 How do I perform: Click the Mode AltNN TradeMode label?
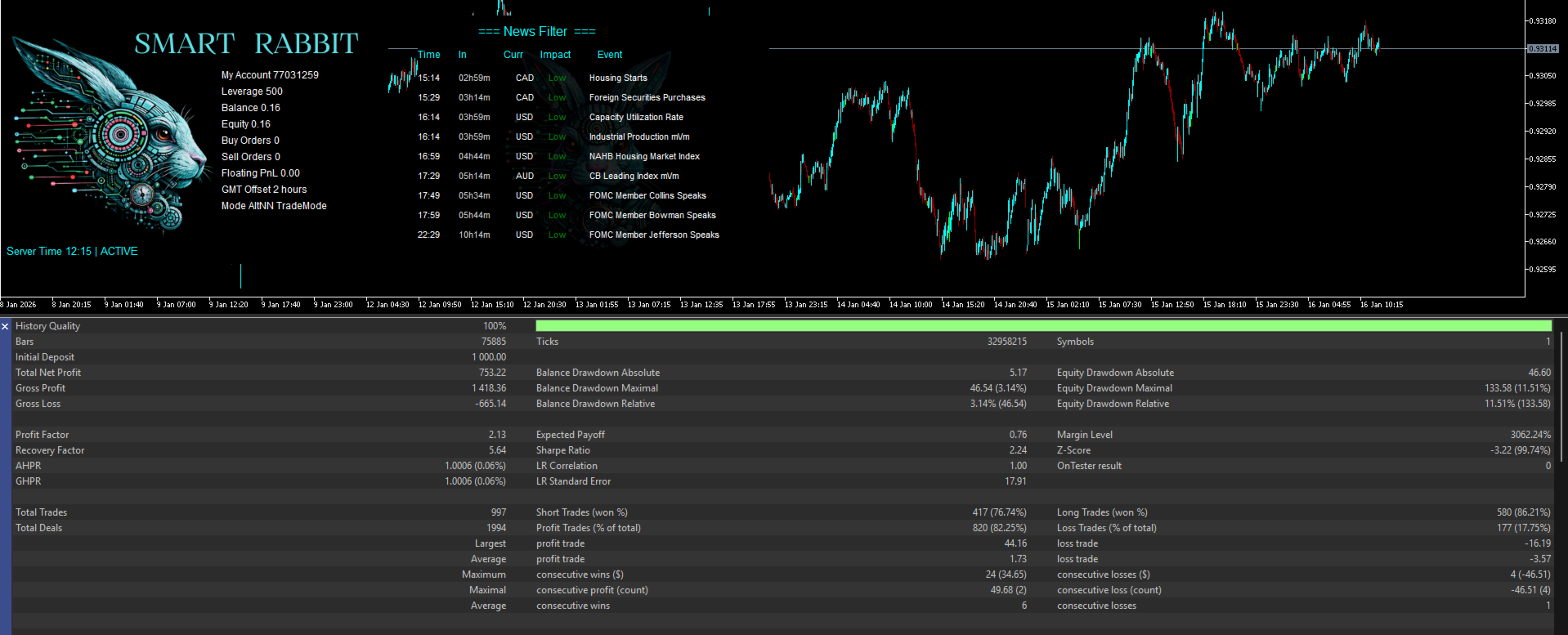point(273,206)
